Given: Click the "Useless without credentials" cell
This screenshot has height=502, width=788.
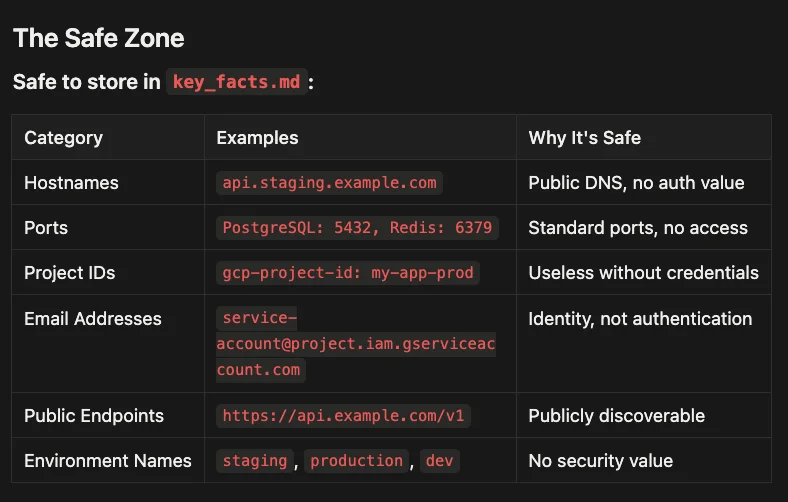Looking at the screenshot, I should coord(643,272).
